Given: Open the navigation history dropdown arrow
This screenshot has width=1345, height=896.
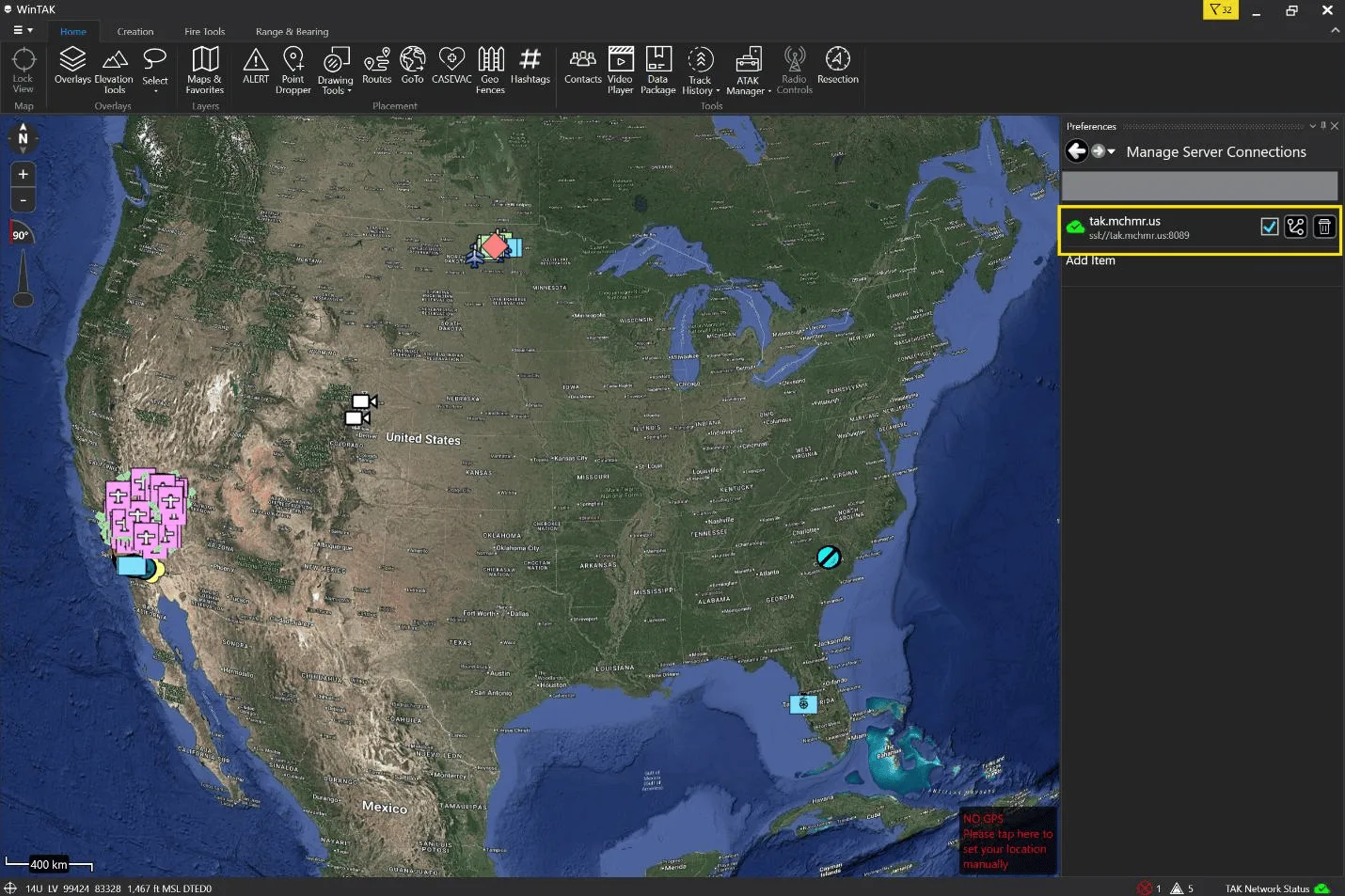Looking at the screenshot, I should [1112, 150].
